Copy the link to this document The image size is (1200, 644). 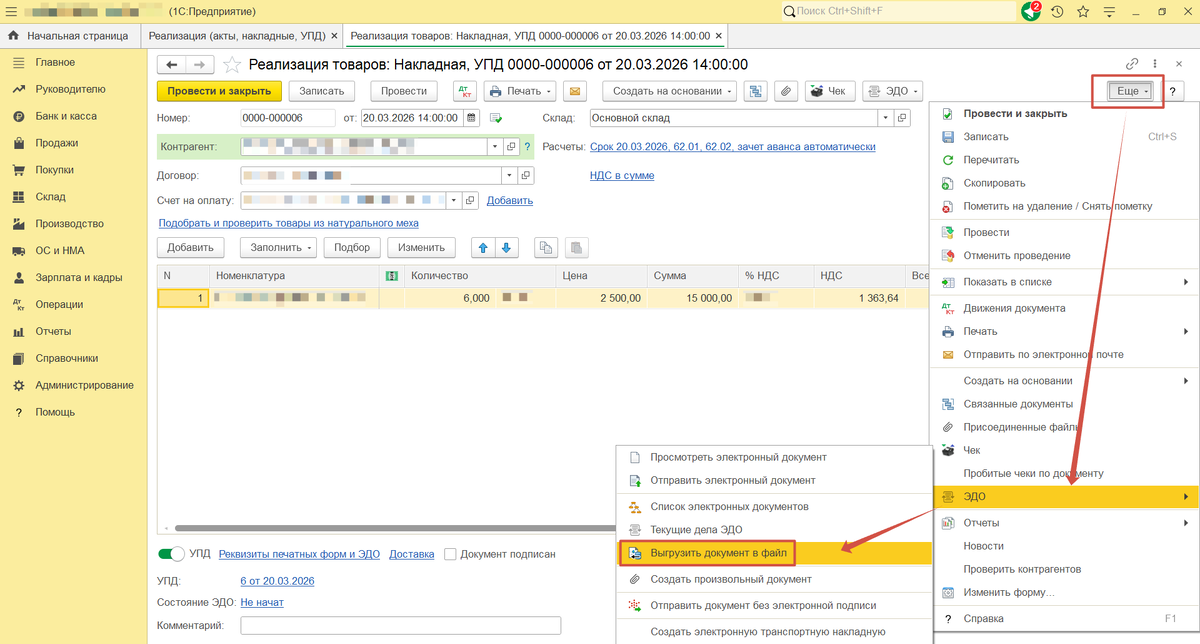pos(1132,64)
